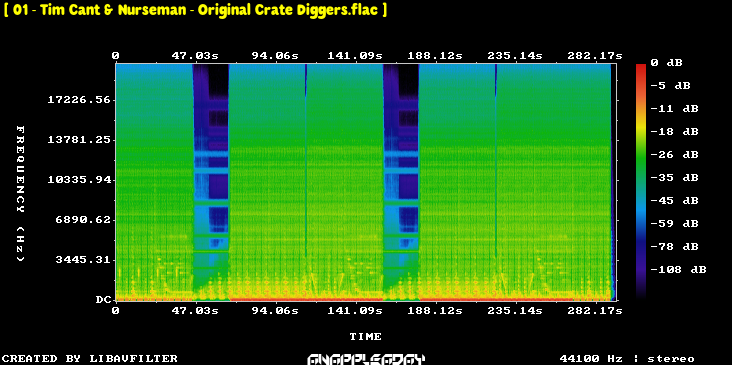Click the top '188.12s' time label
This screenshot has height=365, width=732.
click(x=435, y=56)
